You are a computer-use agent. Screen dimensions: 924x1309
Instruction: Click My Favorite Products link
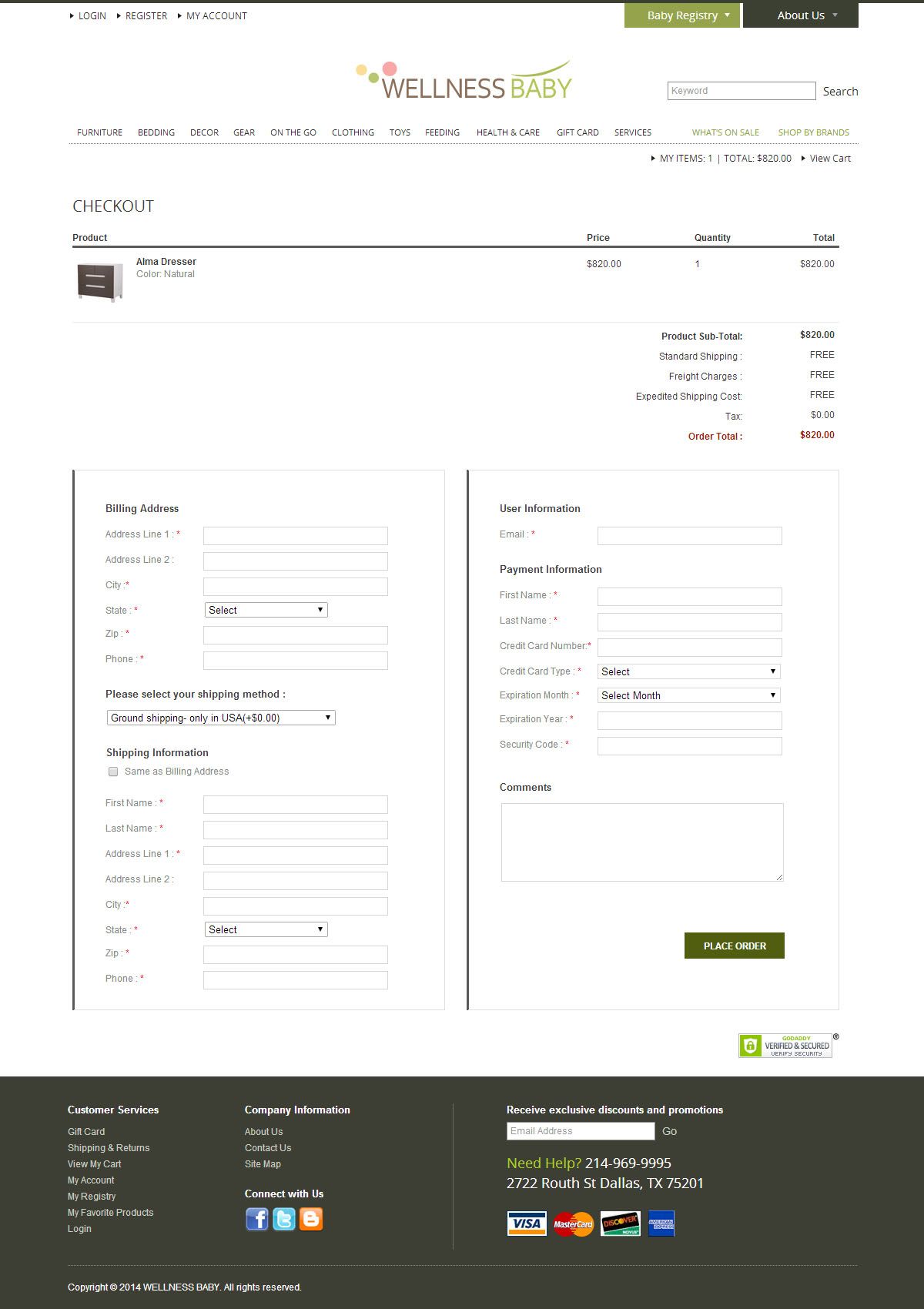pyautogui.click(x=111, y=1213)
